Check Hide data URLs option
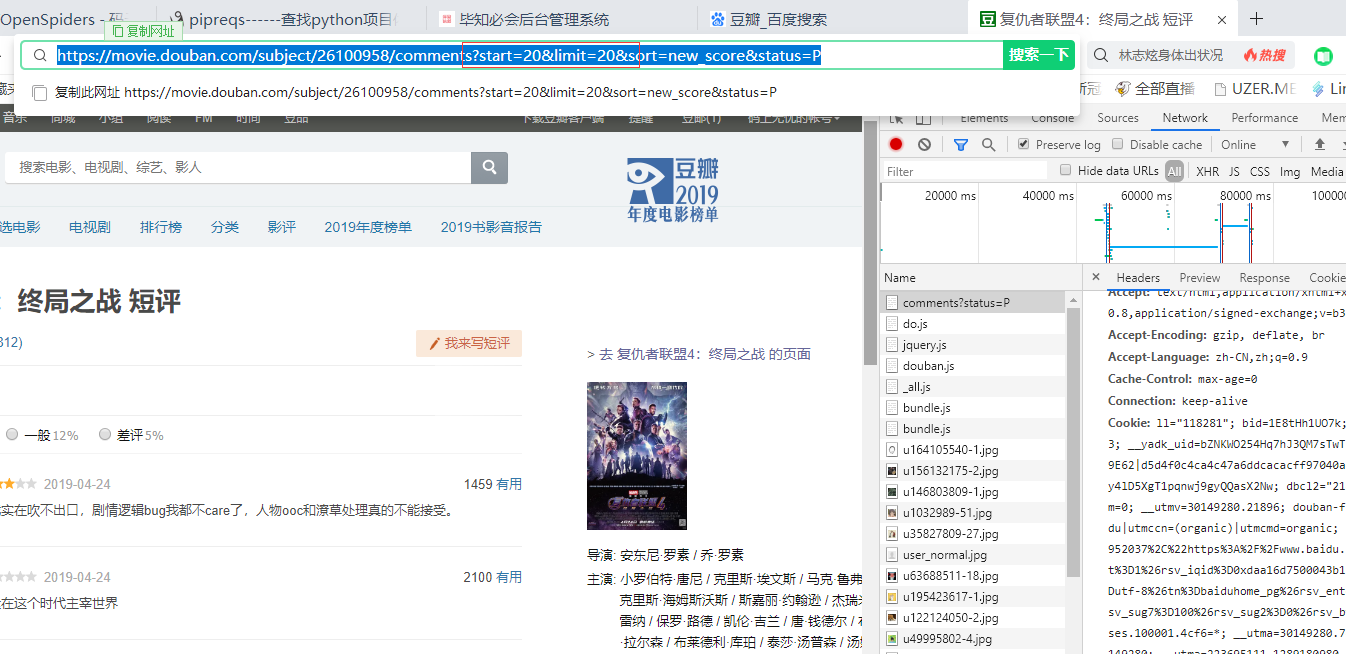1346x654 pixels. 1066,170
